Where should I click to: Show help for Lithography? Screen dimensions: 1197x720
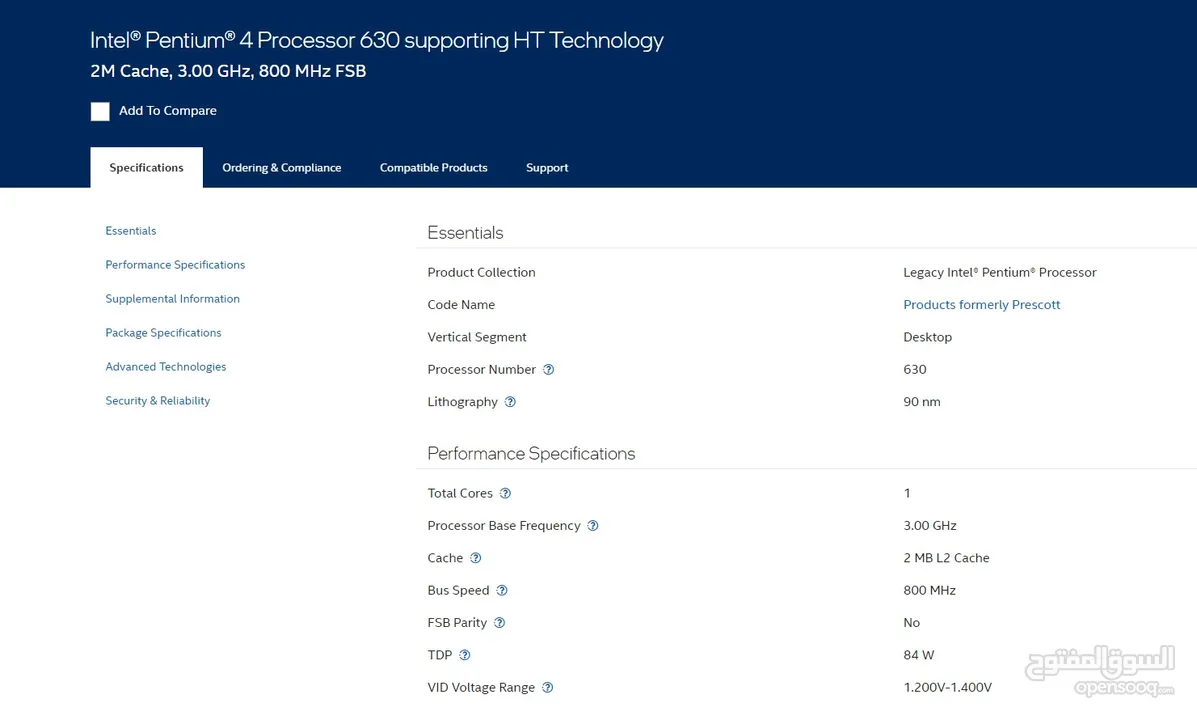pos(510,402)
